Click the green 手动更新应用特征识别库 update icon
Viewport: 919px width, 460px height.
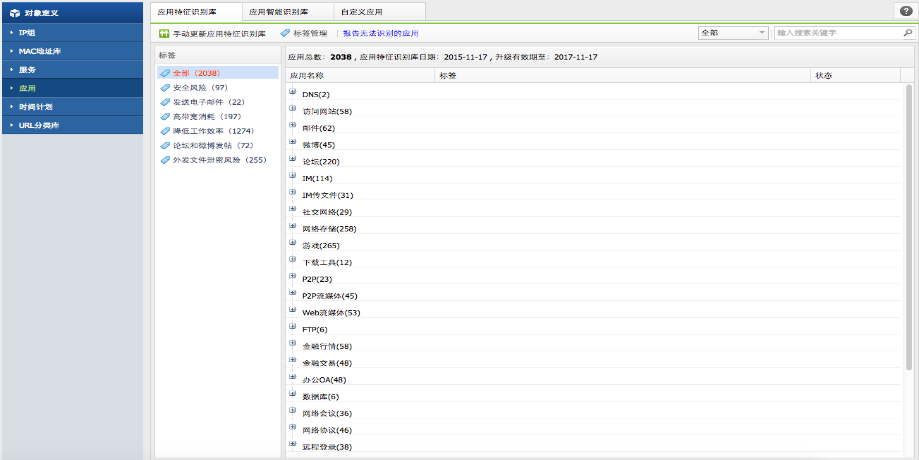pos(164,33)
